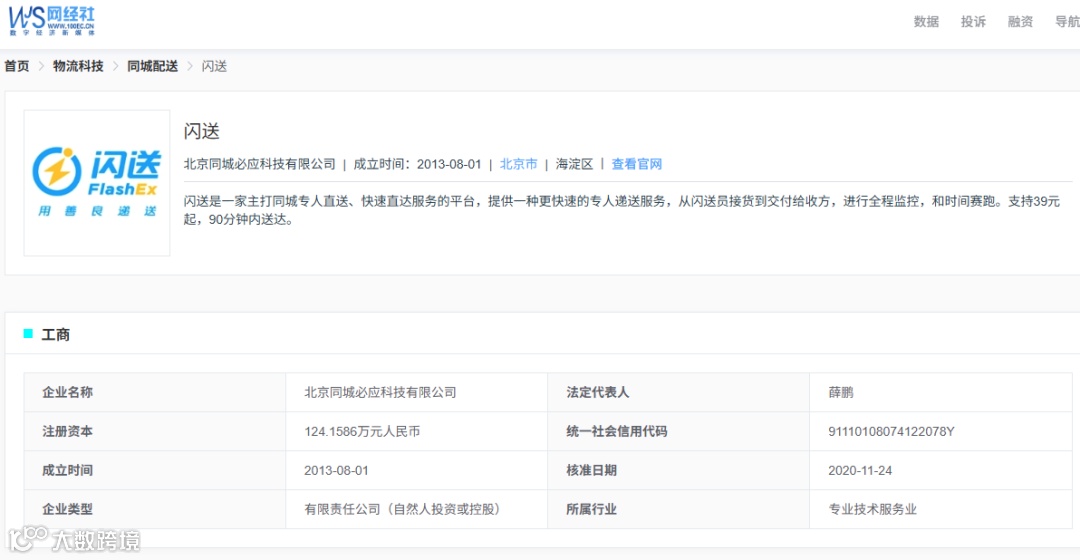Open the 投诉 navigation menu
1080x560 pixels.
[x=973, y=21]
